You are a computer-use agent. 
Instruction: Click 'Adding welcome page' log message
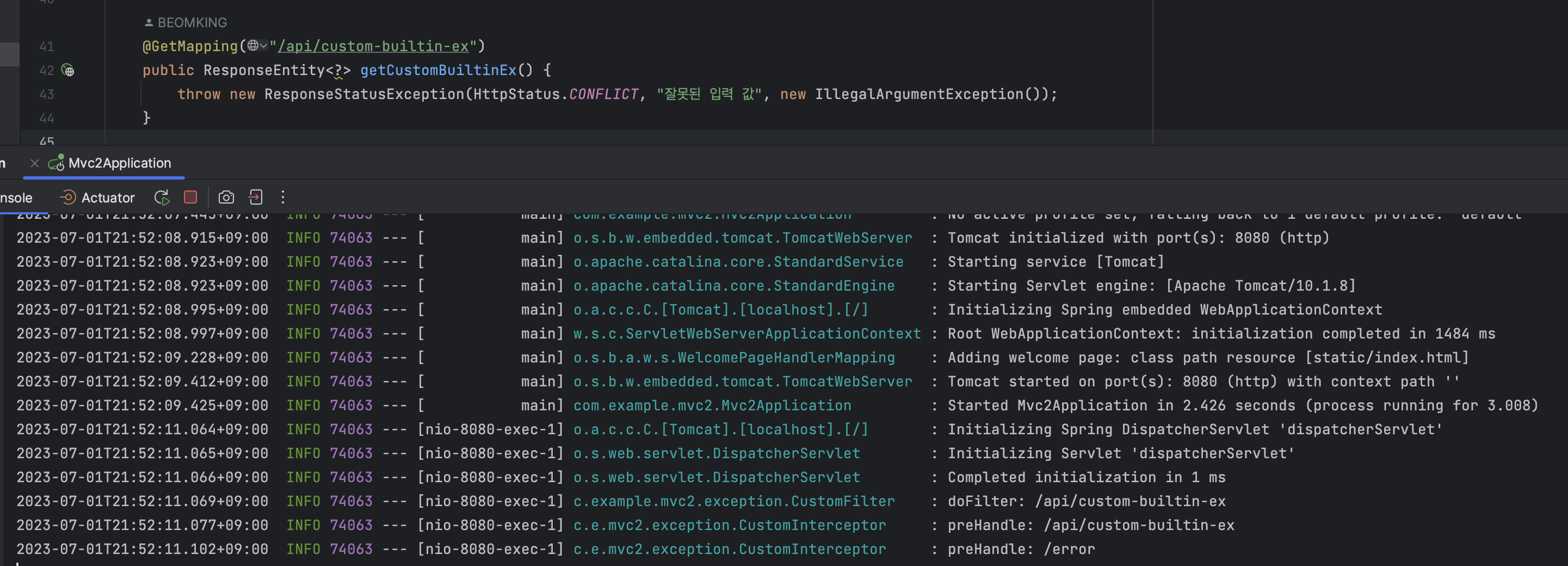click(1208, 358)
